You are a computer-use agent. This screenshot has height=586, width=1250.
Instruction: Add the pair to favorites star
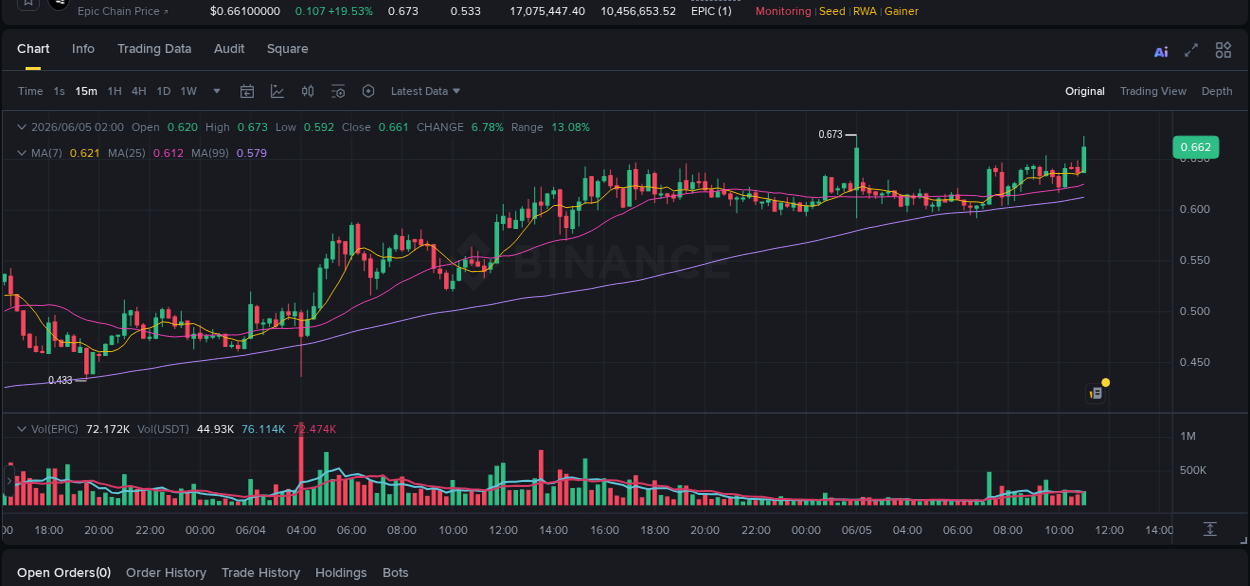click(x=28, y=4)
